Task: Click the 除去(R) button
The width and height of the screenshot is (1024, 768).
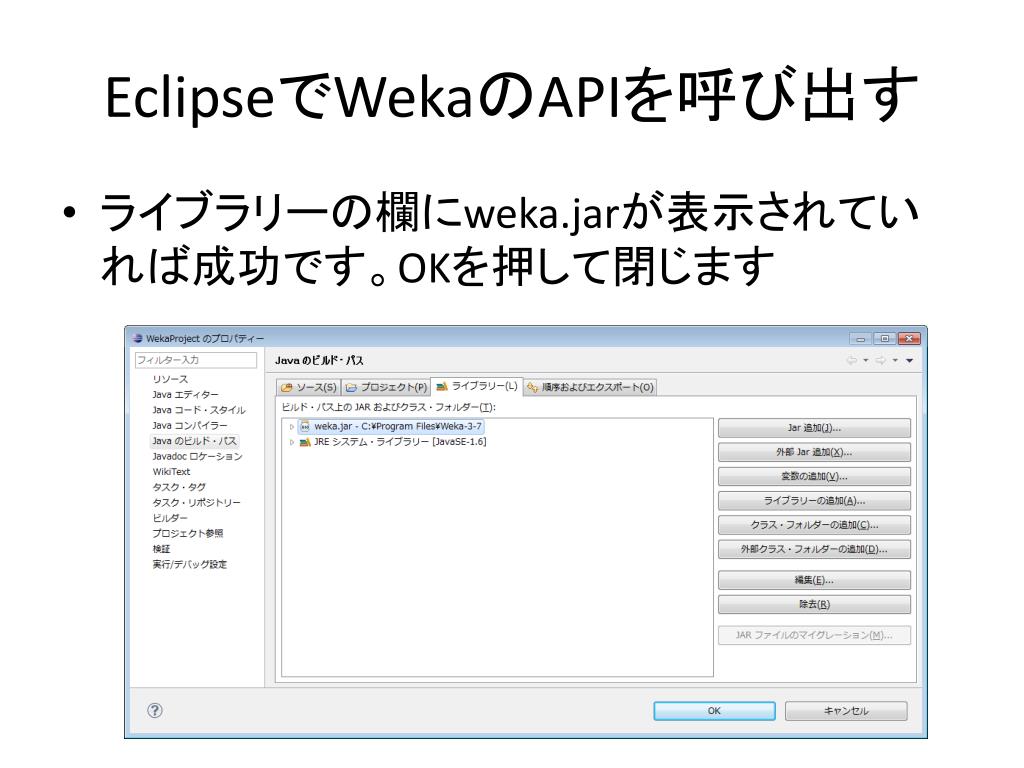Action: (x=814, y=604)
